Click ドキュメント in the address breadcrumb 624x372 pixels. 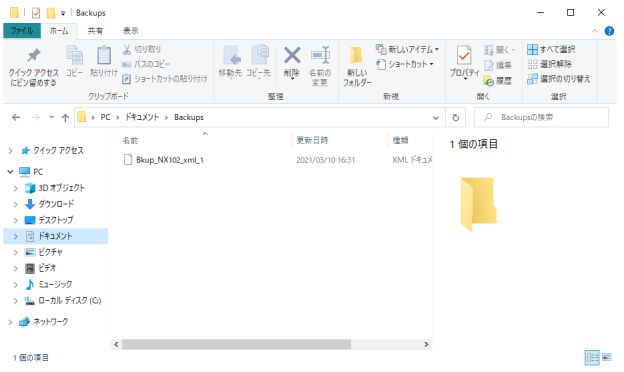(x=142, y=117)
